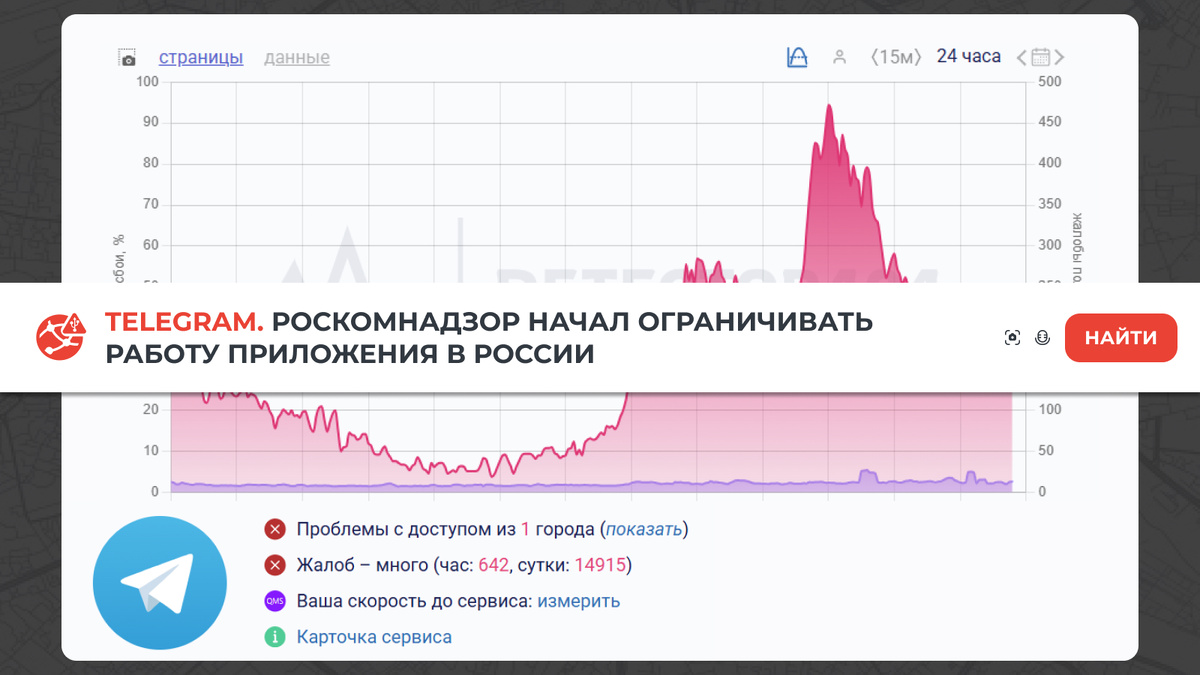
Task: Click the daily complaints value 14915
Action: click(x=600, y=565)
